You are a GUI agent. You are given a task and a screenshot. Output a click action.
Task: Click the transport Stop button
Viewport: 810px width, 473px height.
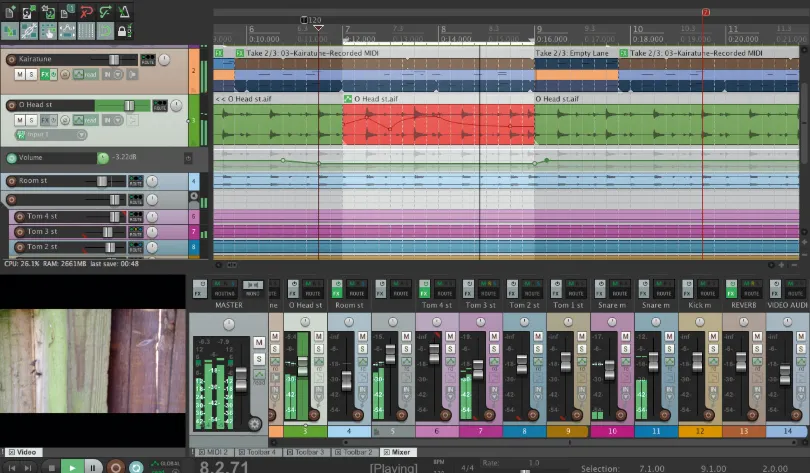click(x=51, y=467)
